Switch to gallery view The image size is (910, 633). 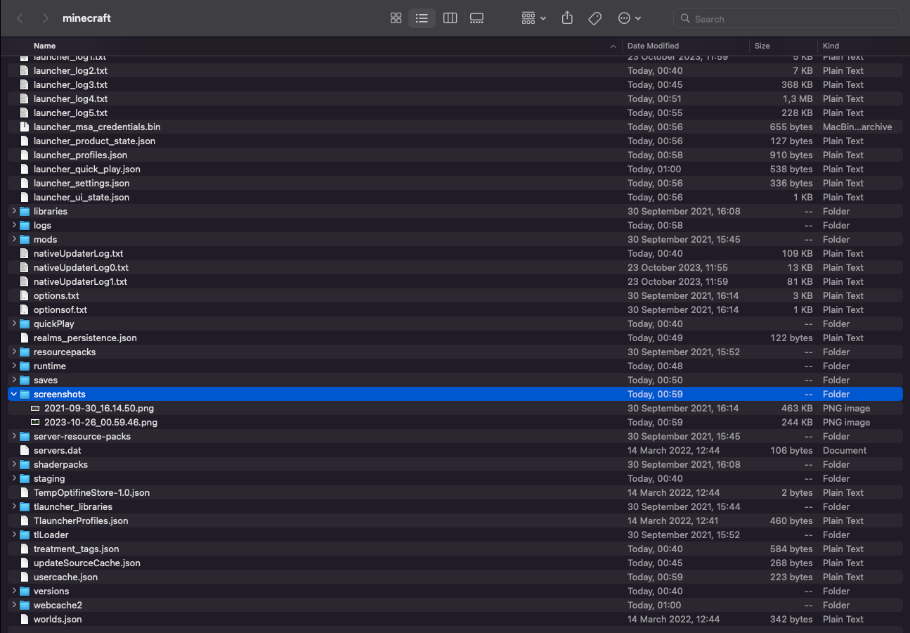point(476,19)
